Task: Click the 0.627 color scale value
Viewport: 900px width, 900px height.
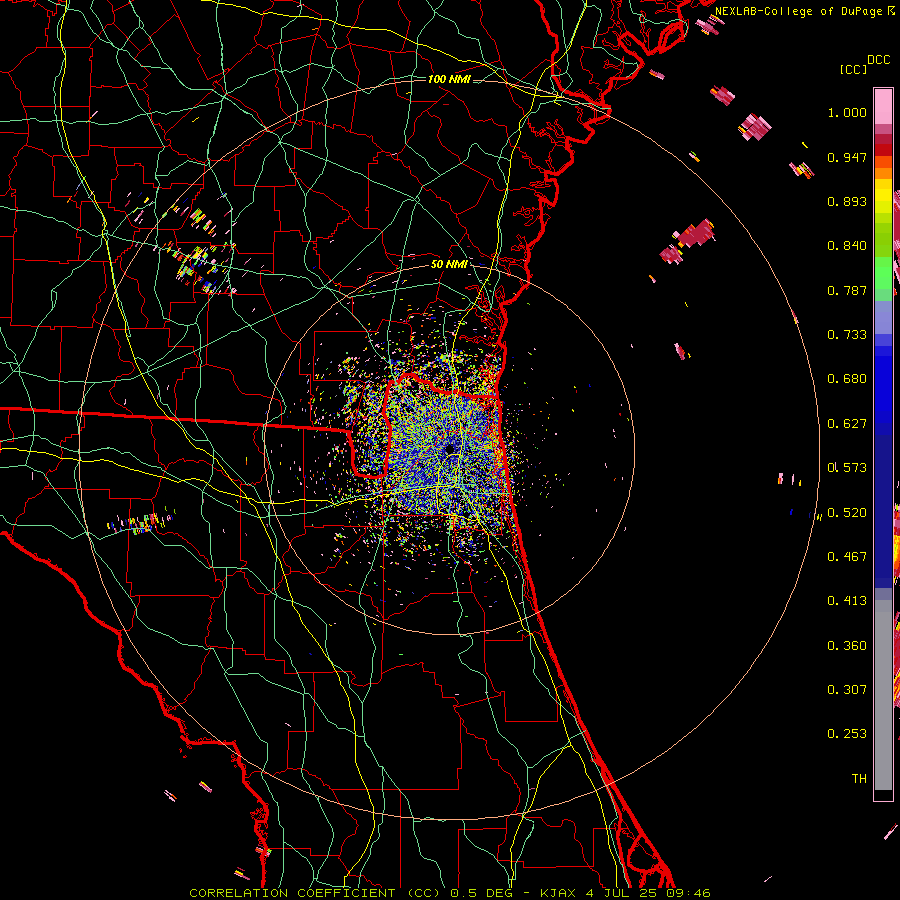Action: 847,424
